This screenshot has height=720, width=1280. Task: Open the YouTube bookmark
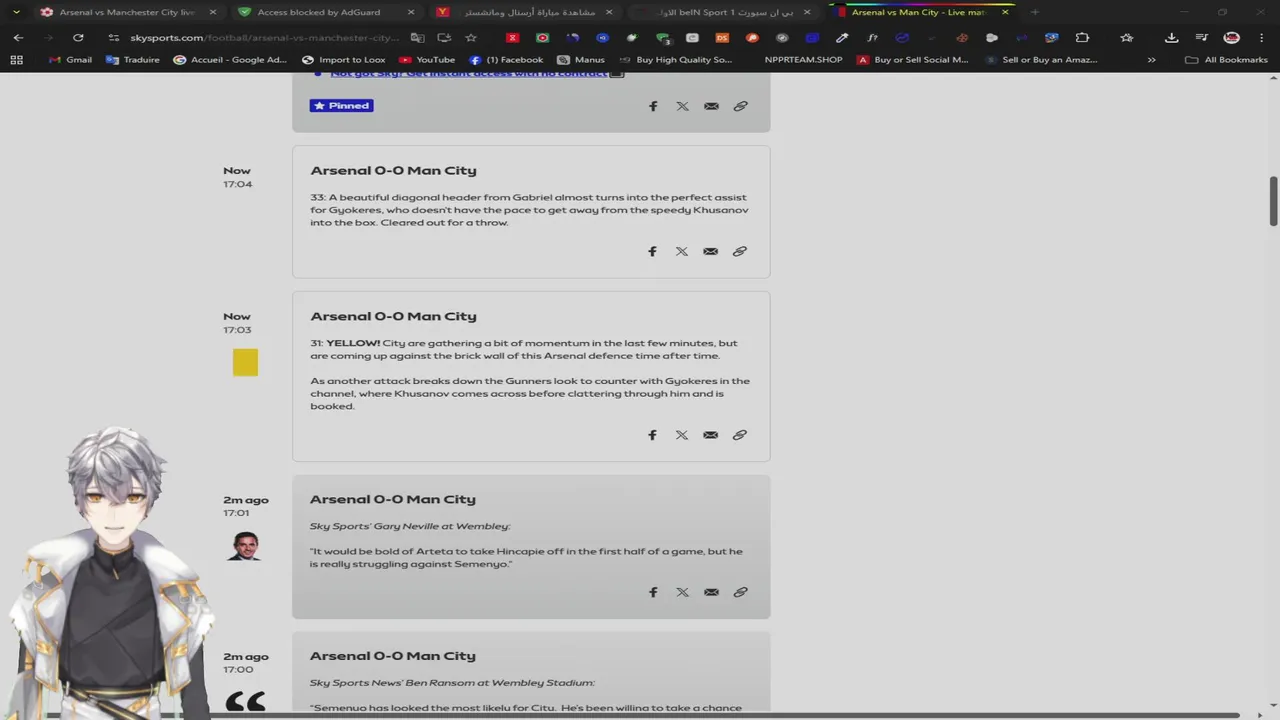(427, 60)
